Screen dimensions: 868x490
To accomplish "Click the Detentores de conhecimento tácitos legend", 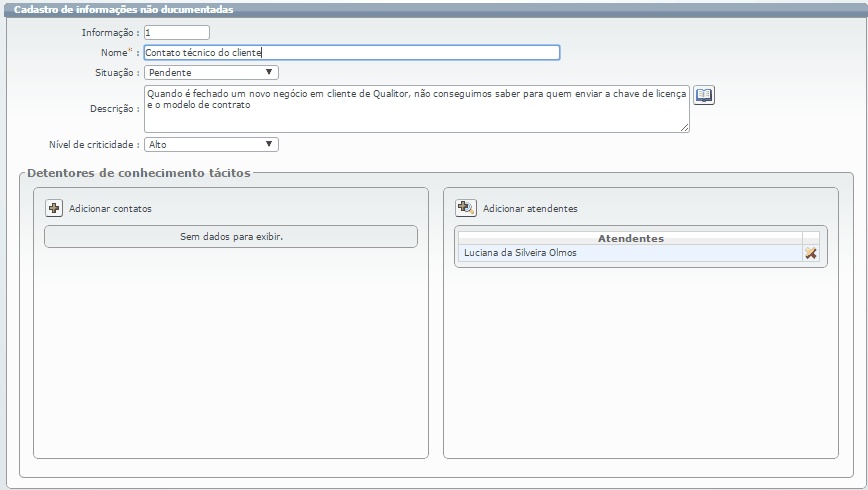I will [x=139, y=173].
